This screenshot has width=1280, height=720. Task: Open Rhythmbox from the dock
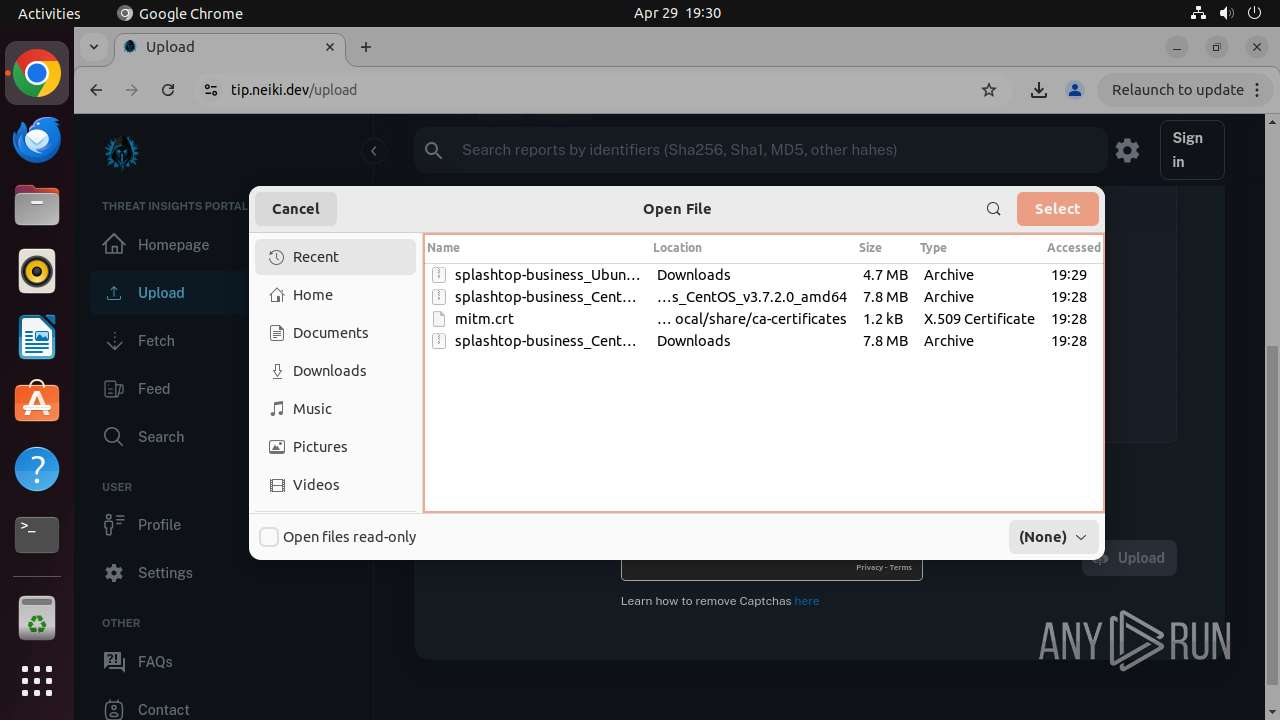37,271
